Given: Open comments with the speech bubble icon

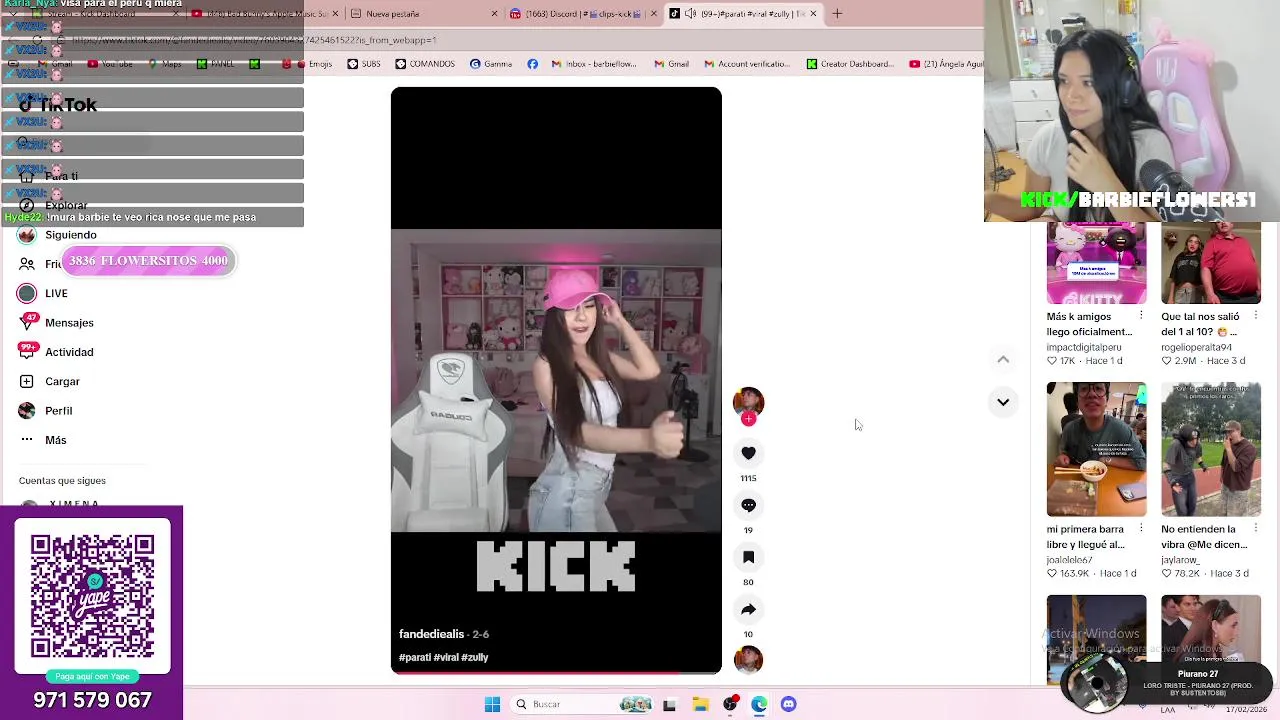Looking at the screenshot, I should [748, 505].
